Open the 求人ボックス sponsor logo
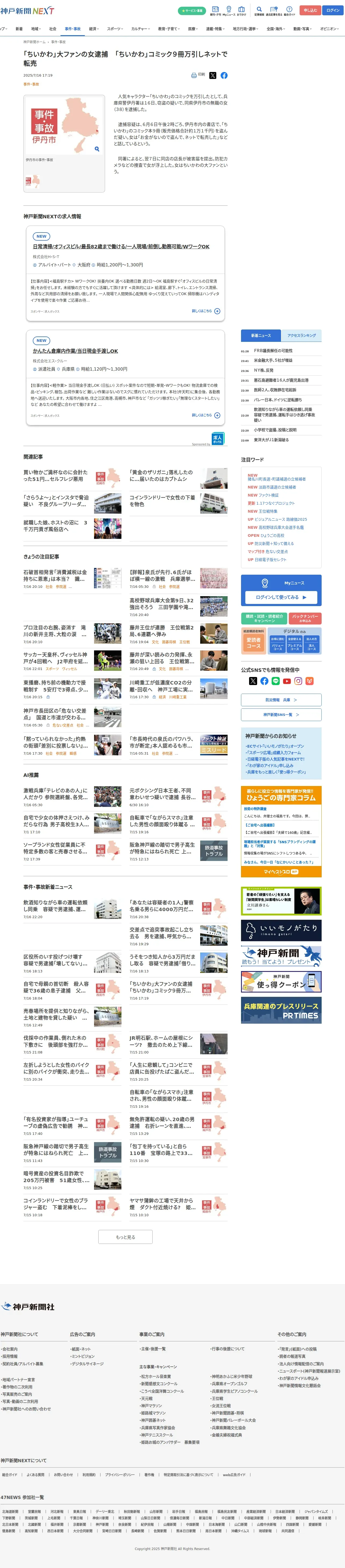The width and height of the screenshot is (345, 1568). point(218,439)
